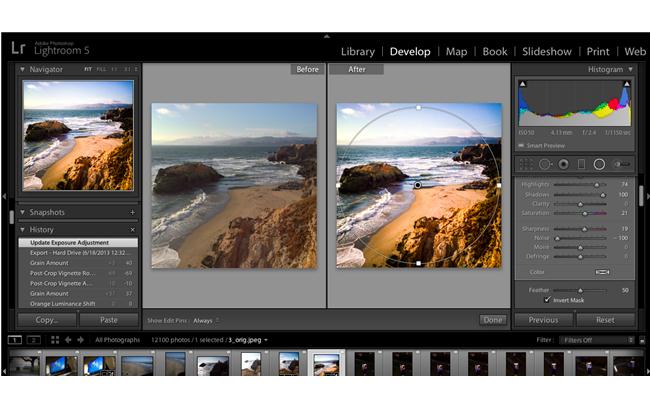Click All Photographs source label
This screenshot has height=400, width=650.
click(118, 340)
